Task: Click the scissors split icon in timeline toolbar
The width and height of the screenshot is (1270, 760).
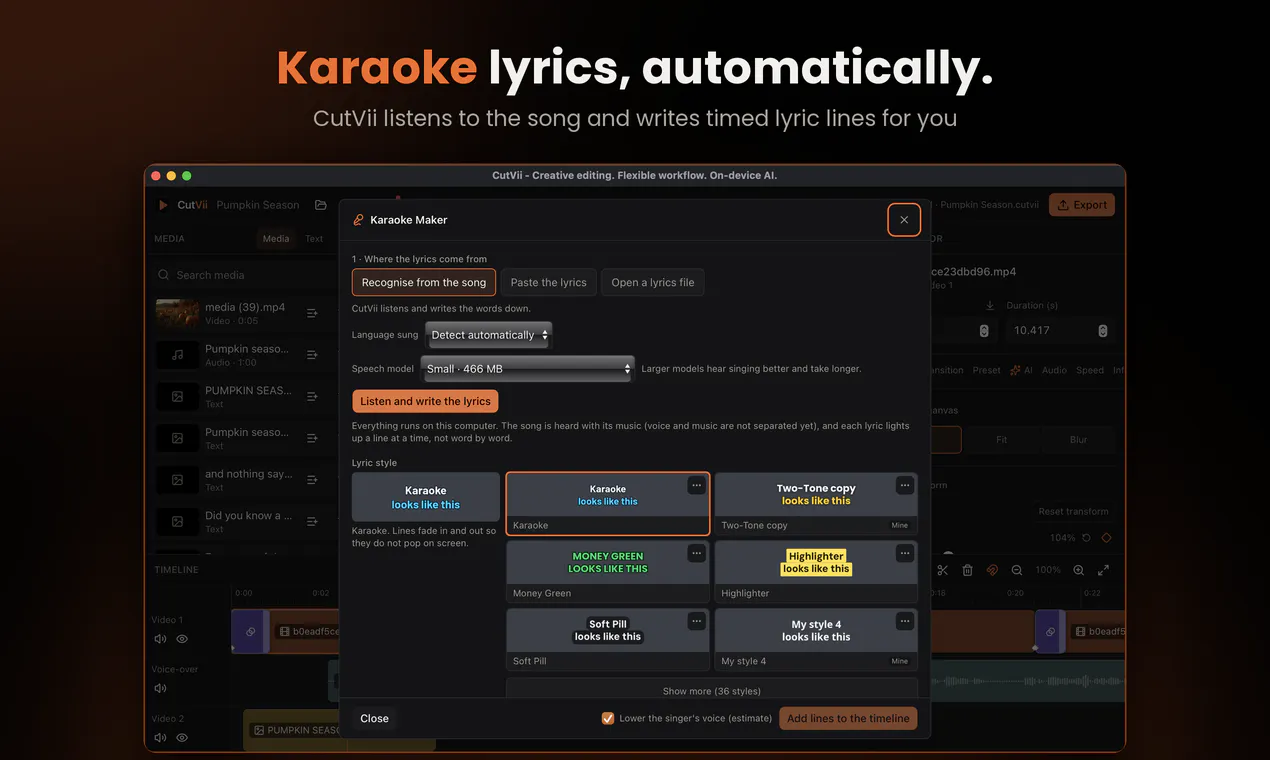Action: tap(942, 570)
